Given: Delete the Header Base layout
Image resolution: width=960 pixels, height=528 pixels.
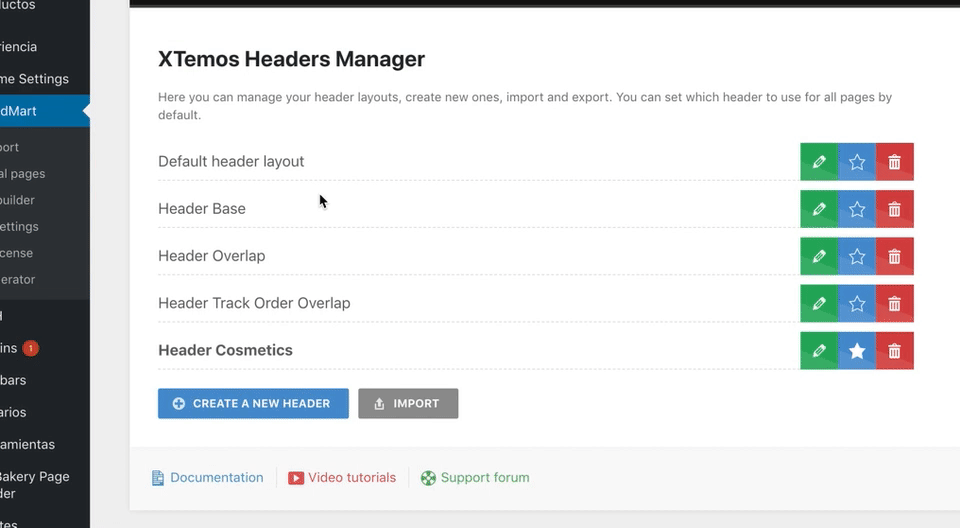Looking at the screenshot, I should (x=894, y=209).
